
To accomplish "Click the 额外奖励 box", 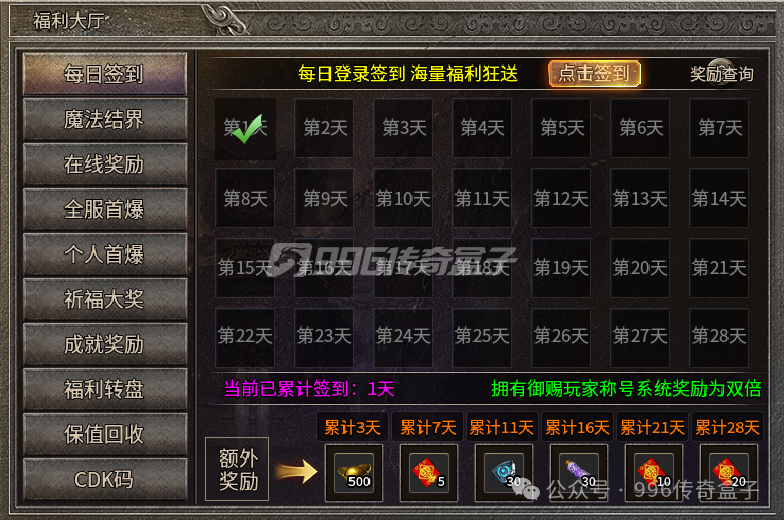I will point(237,470).
